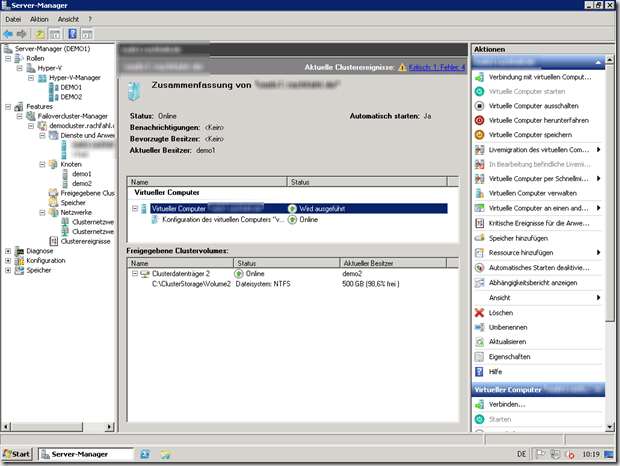Click the Speicher hinzufügen action icon

(479, 238)
